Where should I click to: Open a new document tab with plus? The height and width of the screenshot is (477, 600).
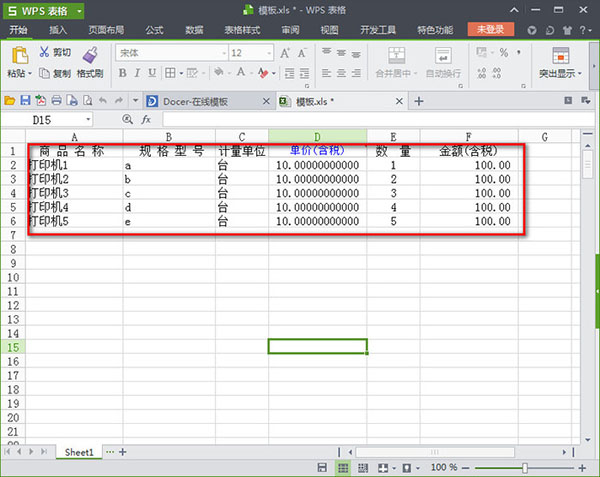click(419, 101)
